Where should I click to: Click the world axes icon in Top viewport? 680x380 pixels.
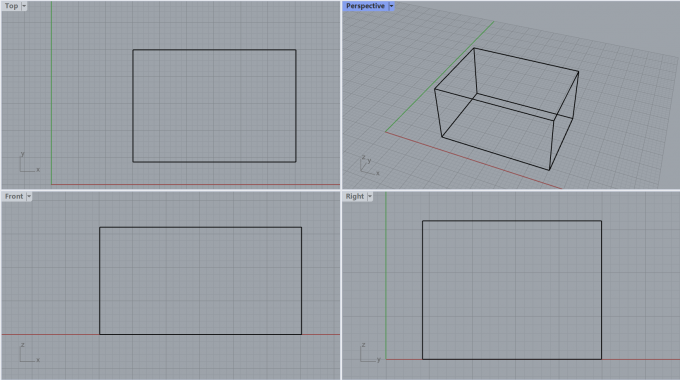tap(29, 162)
